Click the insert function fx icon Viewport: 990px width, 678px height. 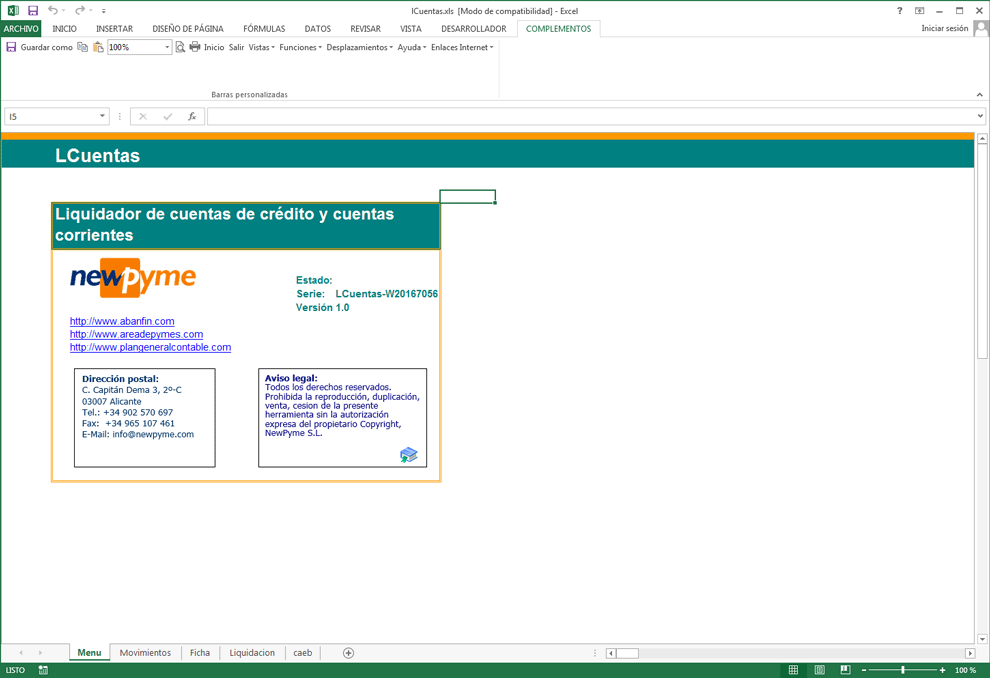coord(192,116)
